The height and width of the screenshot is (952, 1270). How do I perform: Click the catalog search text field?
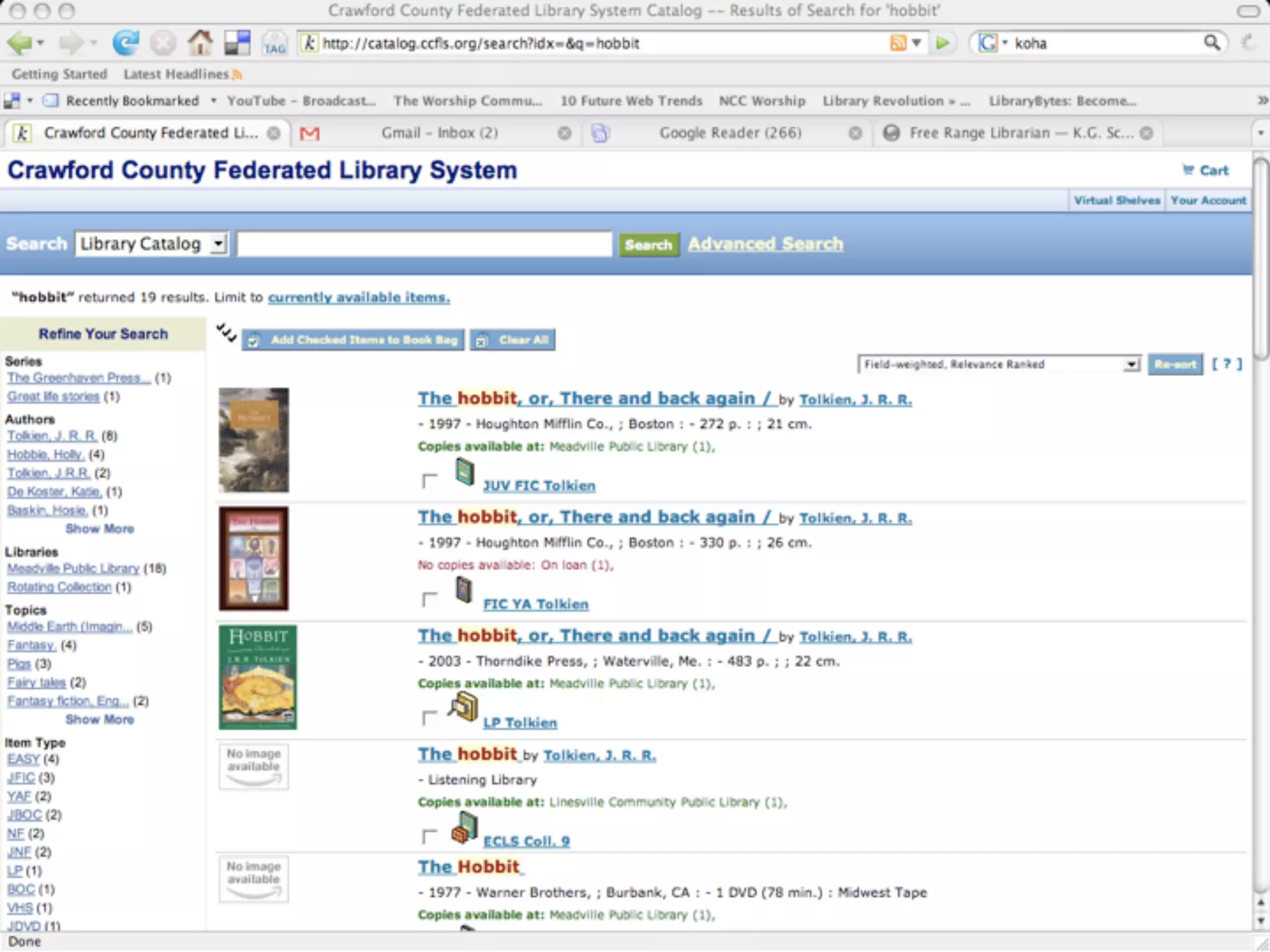point(424,244)
